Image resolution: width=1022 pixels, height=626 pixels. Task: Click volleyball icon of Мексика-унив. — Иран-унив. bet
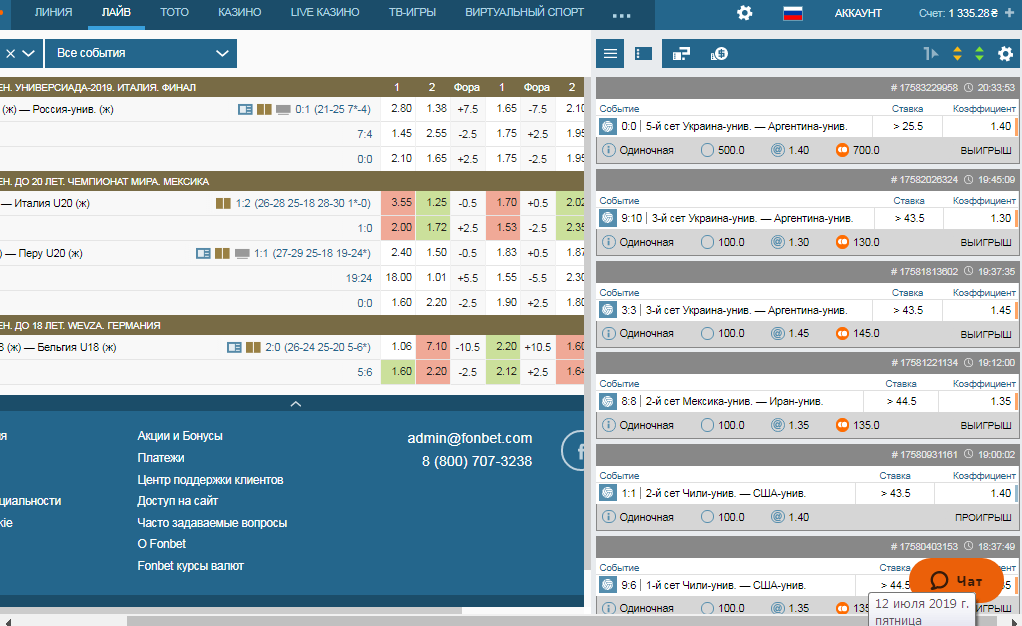(607, 402)
